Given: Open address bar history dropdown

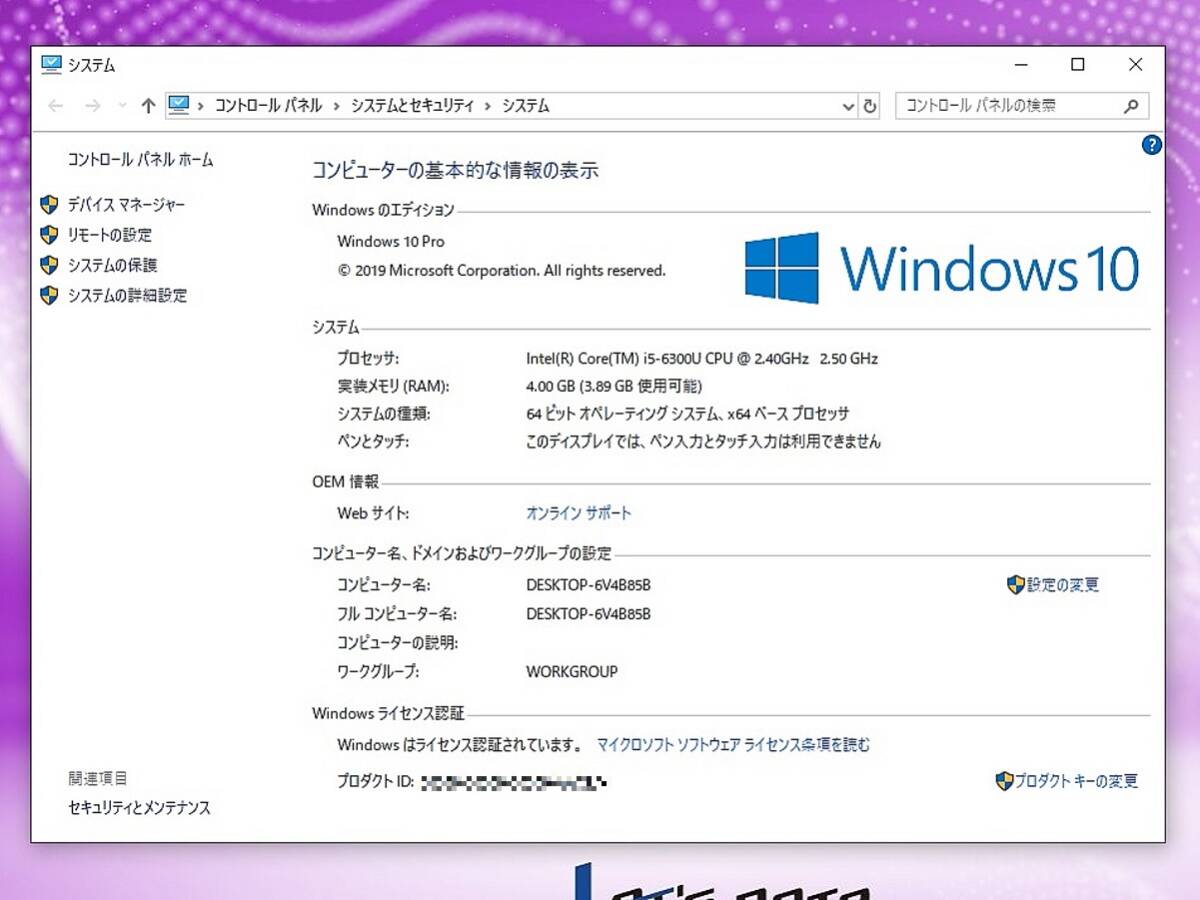Looking at the screenshot, I should [848, 106].
